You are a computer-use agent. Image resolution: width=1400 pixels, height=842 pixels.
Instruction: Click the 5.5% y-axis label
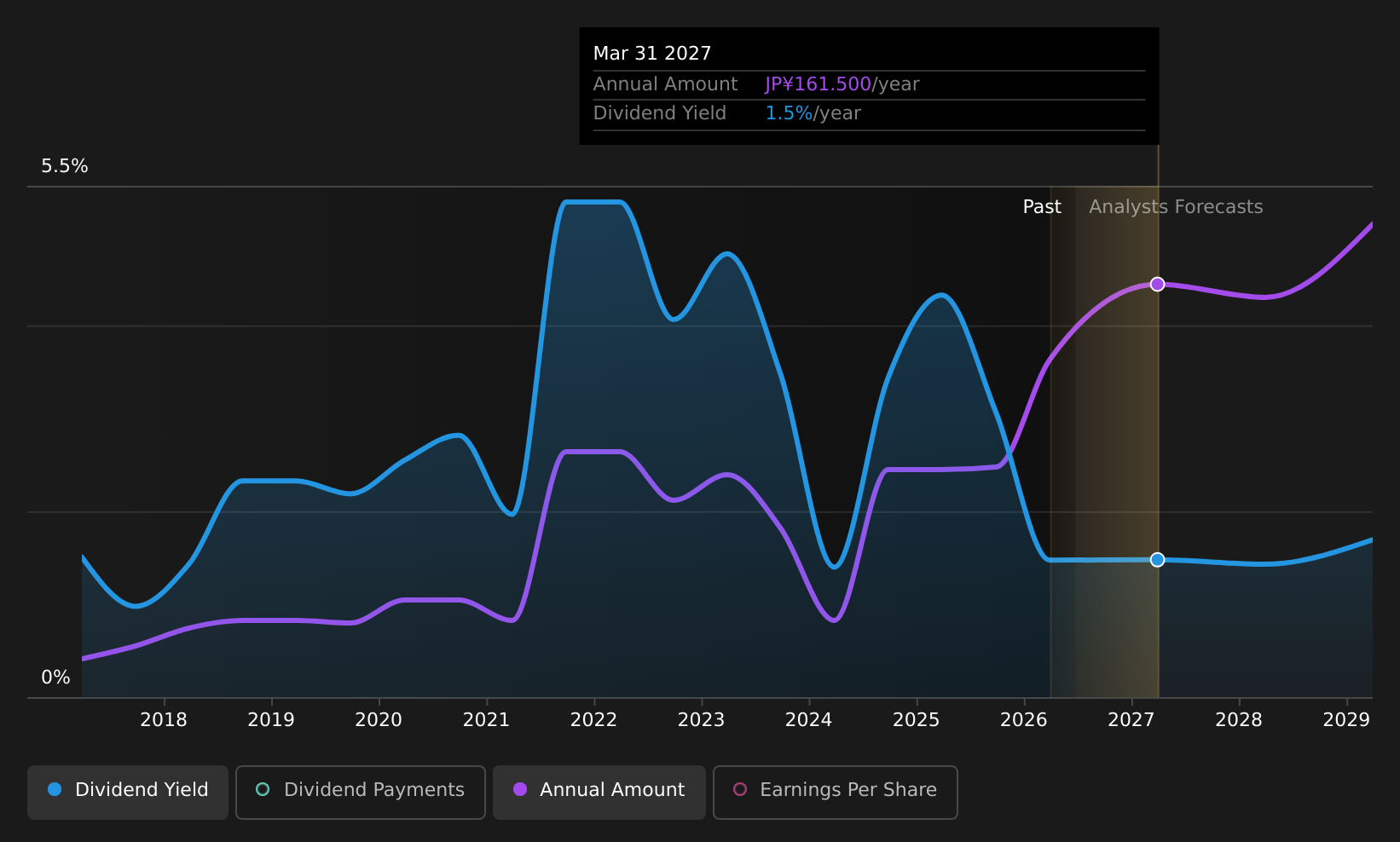65,166
